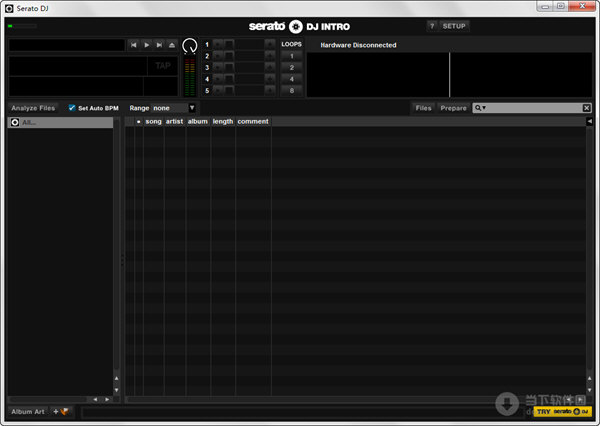Open the BPM Range dropdown arrow
The image size is (600, 426).
tap(192, 108)
